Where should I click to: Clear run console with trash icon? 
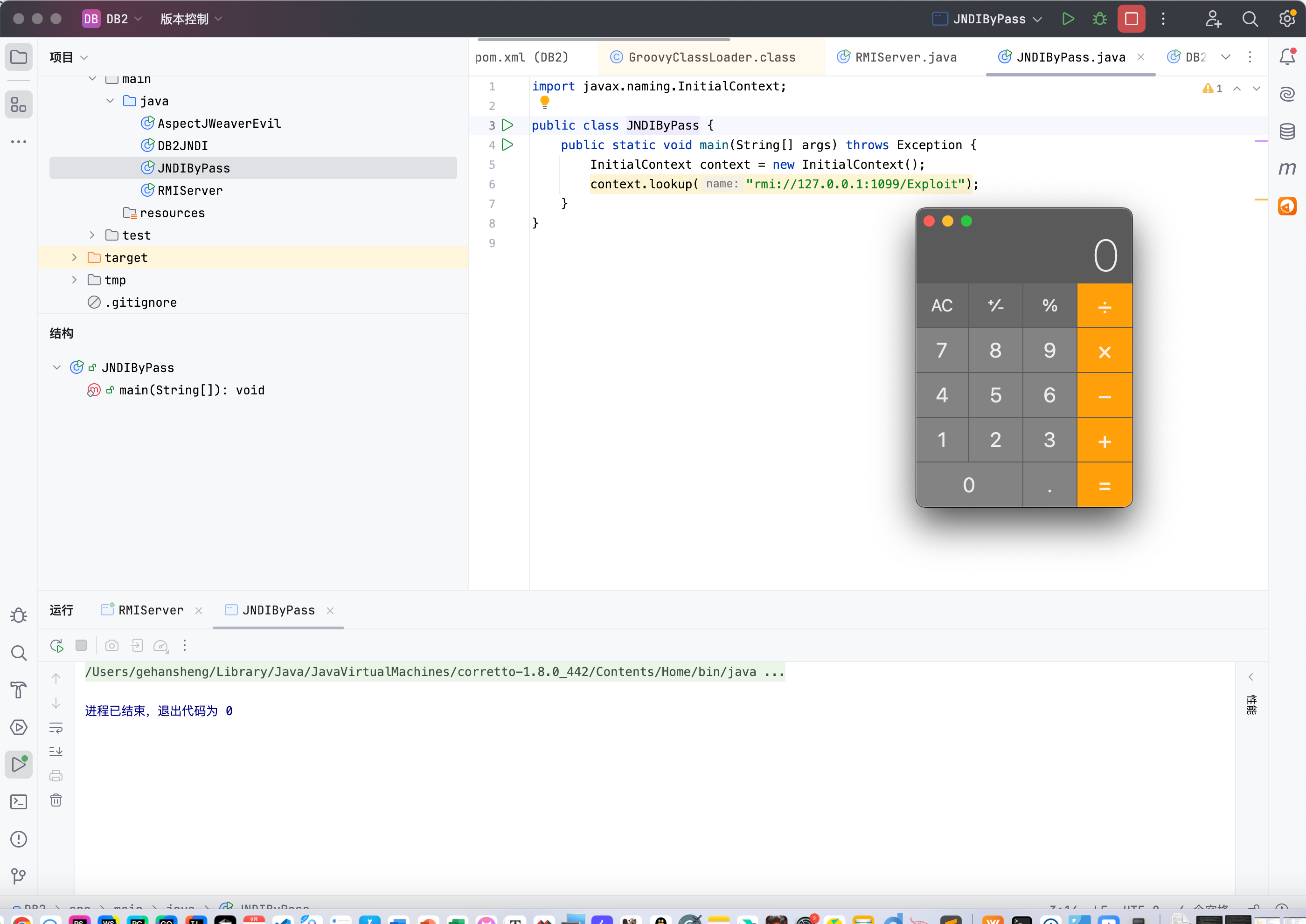pos(56,800)
